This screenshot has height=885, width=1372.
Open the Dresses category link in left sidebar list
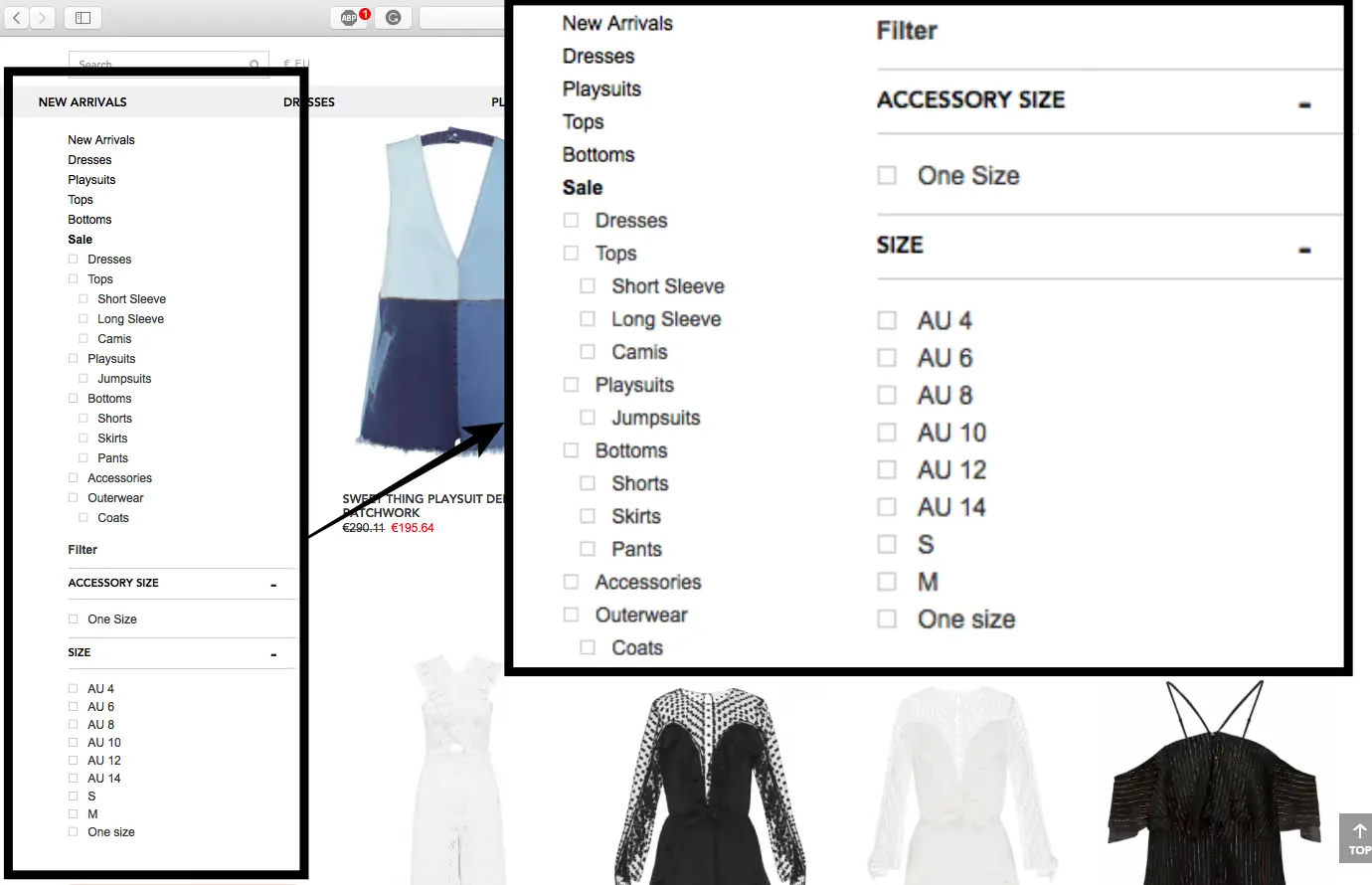pyautogui.click(x=89, y=160)
